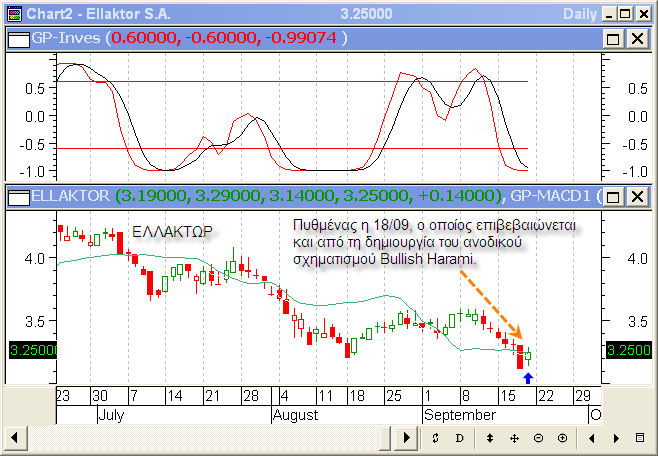This screenshot has height=456, width=658.
Task: Close the GP-Inves indicator panel
Action: click(x=635, y=38)
